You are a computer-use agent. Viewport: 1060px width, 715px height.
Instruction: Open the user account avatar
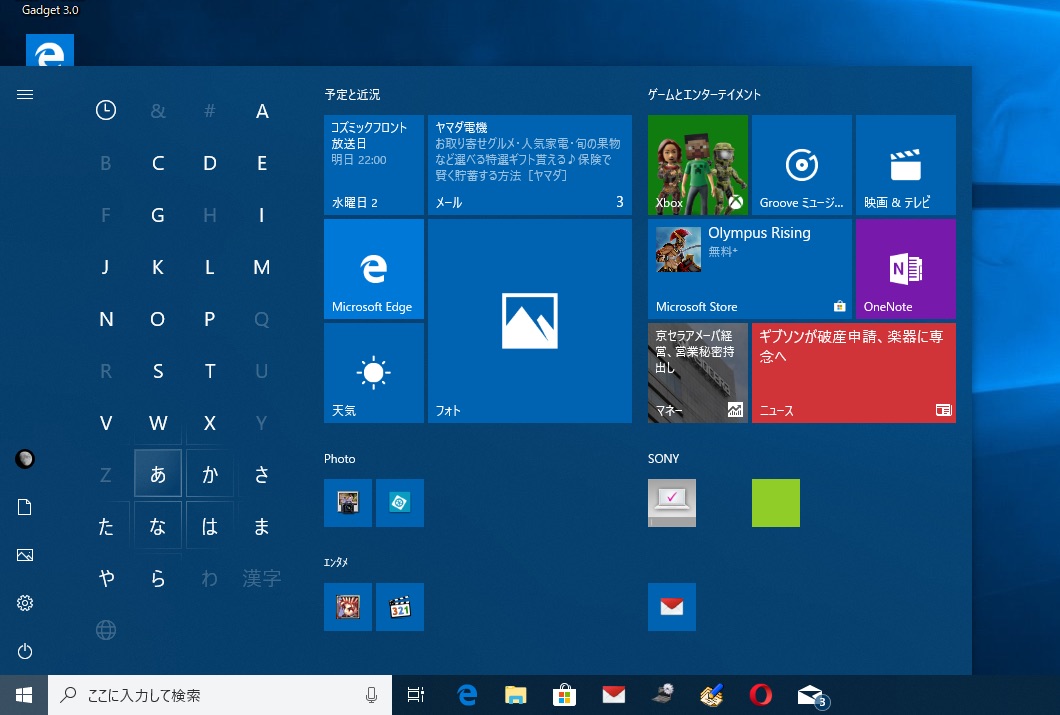tap(24, 459)
